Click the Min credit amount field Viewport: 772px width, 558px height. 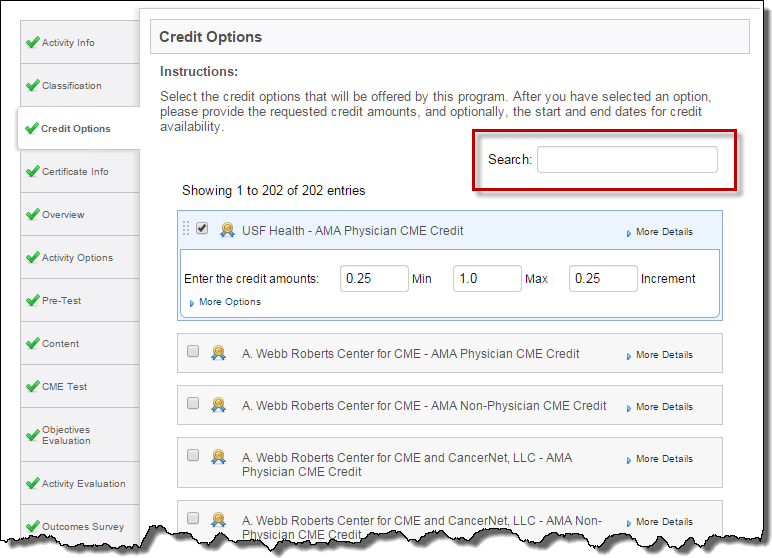tap(374, 278)
